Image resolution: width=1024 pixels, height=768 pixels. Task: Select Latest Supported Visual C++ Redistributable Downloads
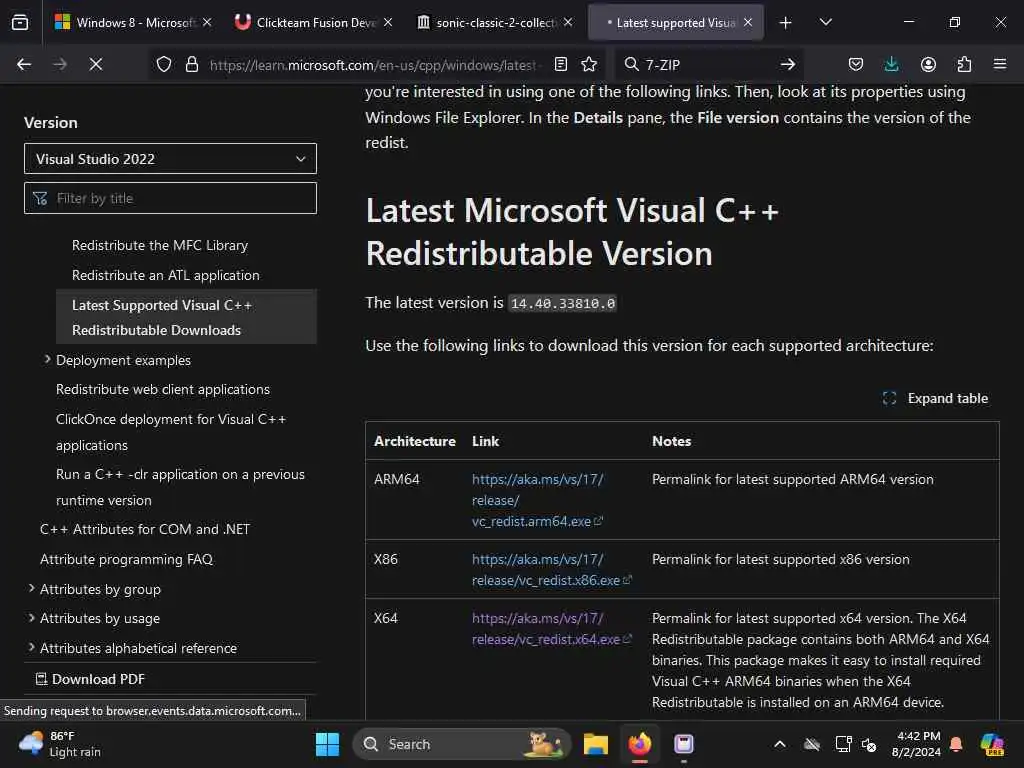pyautogui.click(x=186, y=317)
